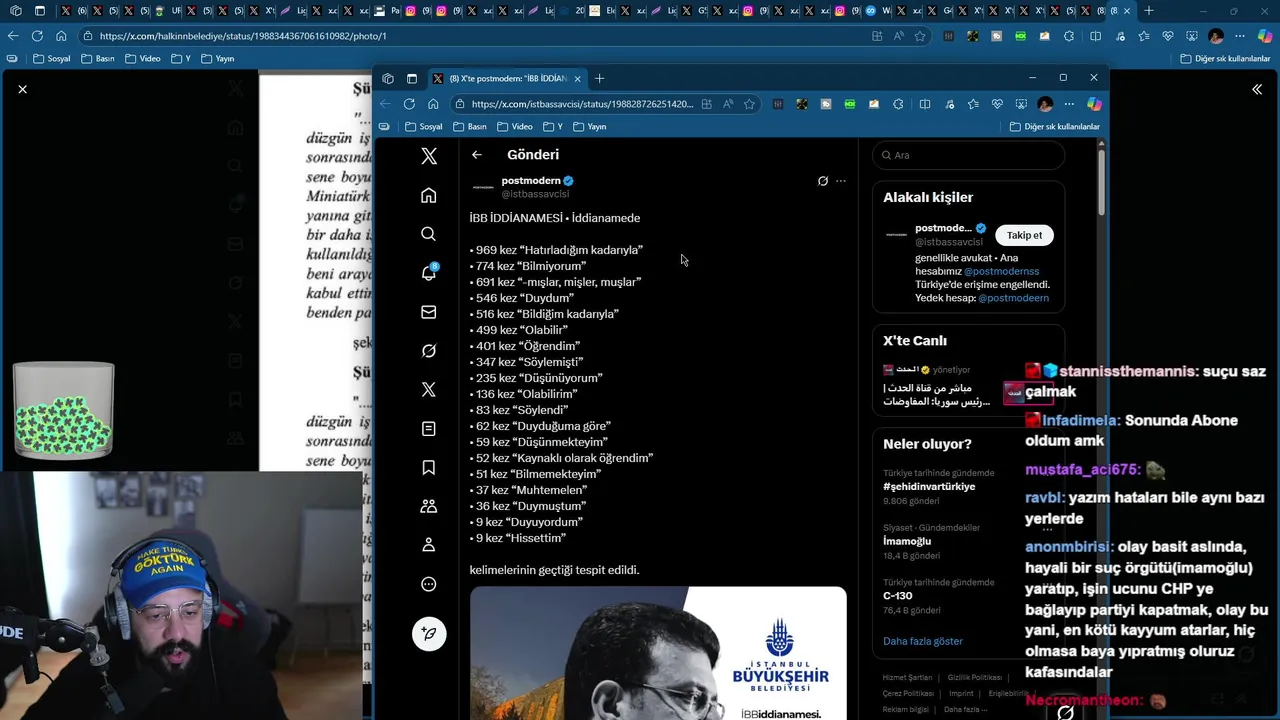Open Basın bookmarks folder in front window
This screenshot has width=1280, height=720.
[x=470, y=127]
